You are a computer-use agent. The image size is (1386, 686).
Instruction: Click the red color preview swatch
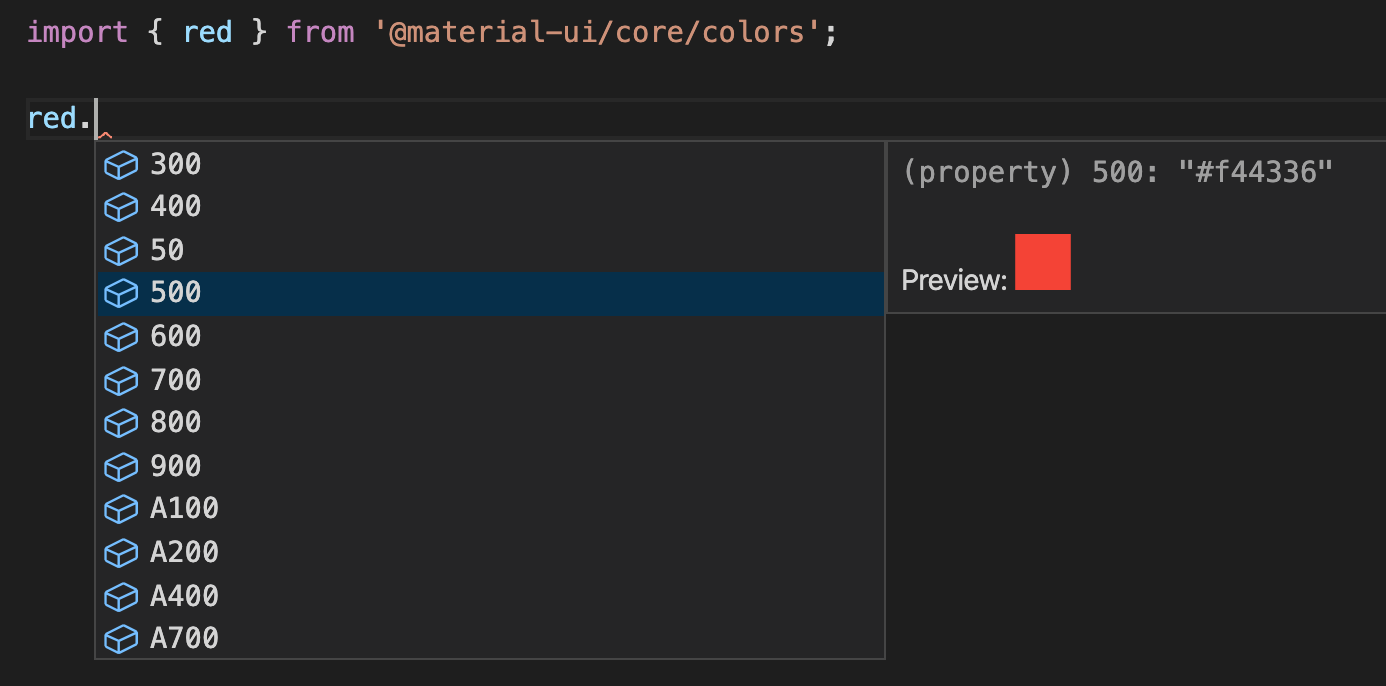click(1042, 262)
